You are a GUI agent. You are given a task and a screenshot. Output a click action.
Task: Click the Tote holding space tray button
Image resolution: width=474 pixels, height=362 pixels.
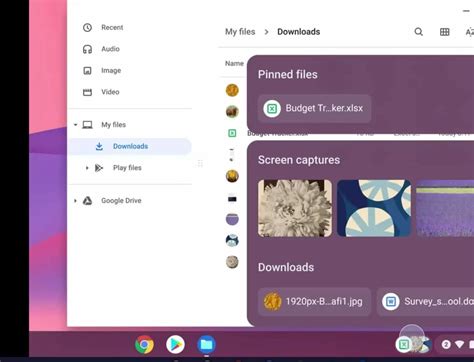[x=412, y=344]
